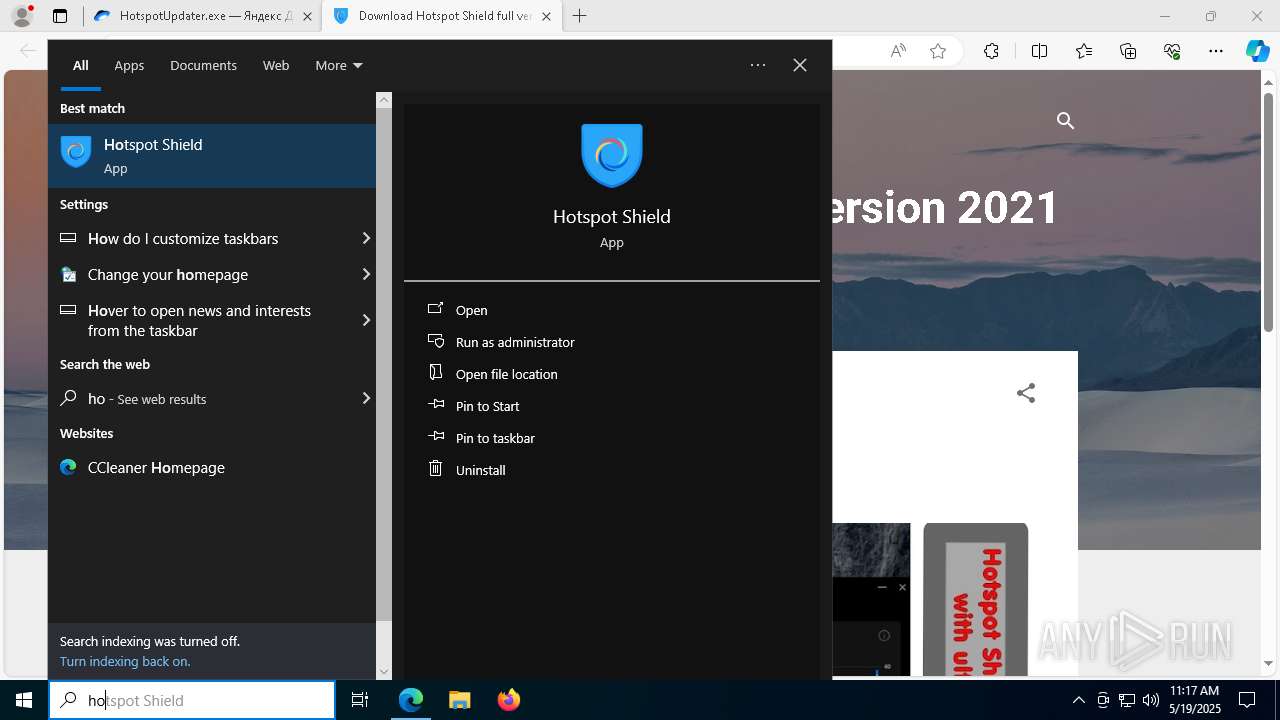This screenshot has height=720, width=1280.
Task: Toggle Edge split screen icon
Action: [x=1039, y=51]
